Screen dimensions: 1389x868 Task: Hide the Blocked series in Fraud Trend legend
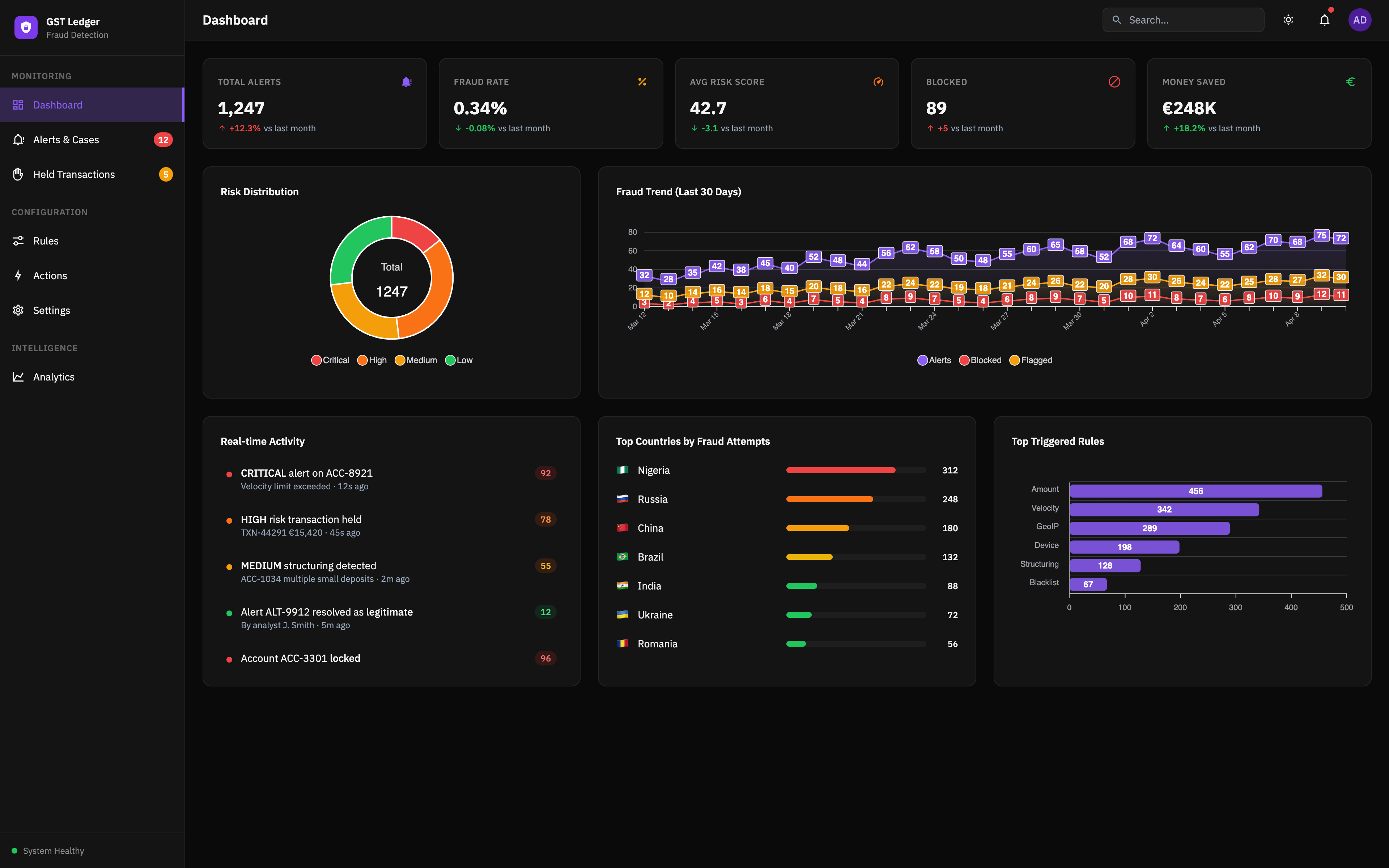point(980,360)
